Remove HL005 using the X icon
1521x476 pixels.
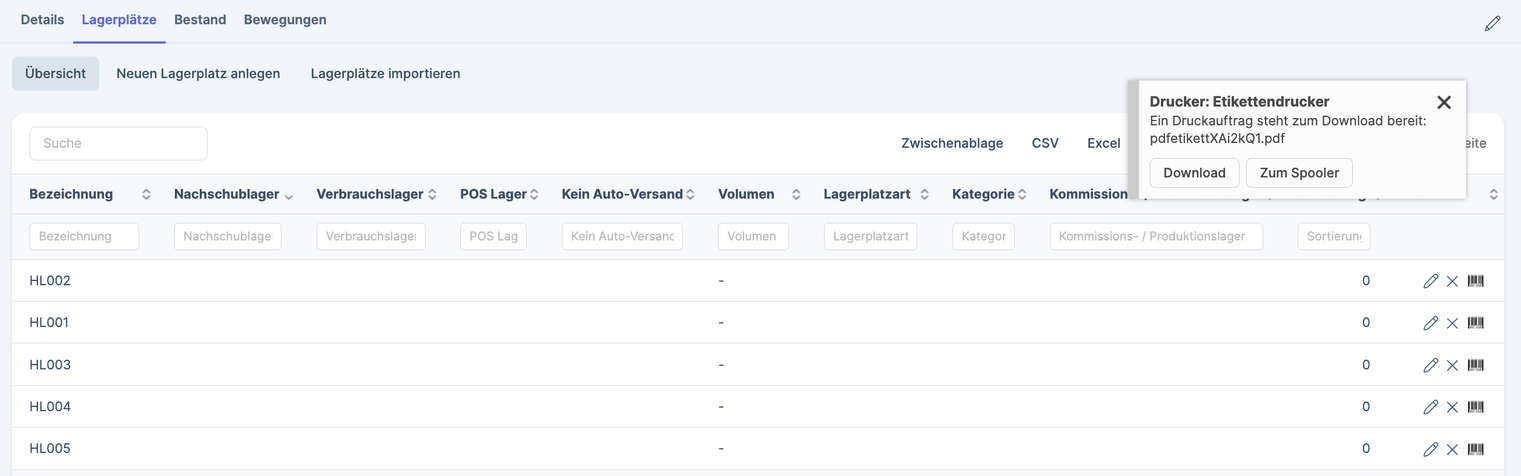(1452, 449)
